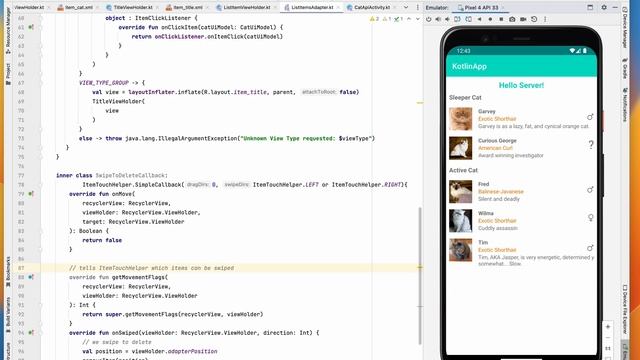Tap the Curious George cat thumbnail
Viewport: 640px width, 360px height.
[x=460, y=148]
